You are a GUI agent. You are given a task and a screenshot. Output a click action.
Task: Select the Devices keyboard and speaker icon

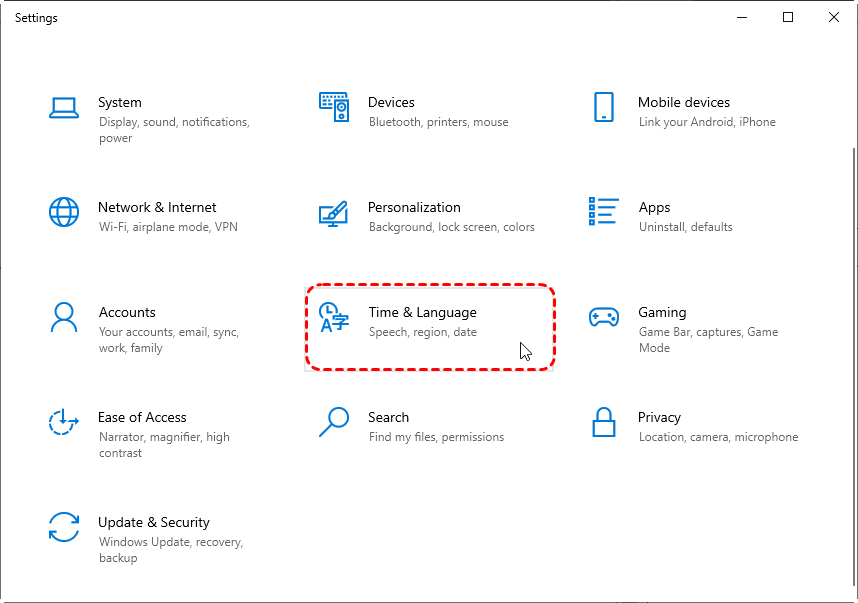click(334, 107)
